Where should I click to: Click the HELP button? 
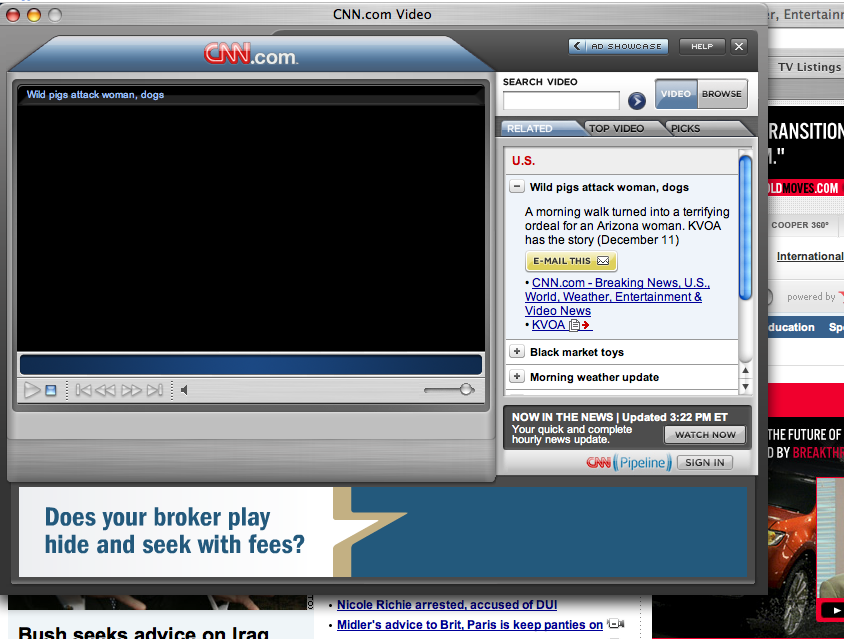coord(702,46)
